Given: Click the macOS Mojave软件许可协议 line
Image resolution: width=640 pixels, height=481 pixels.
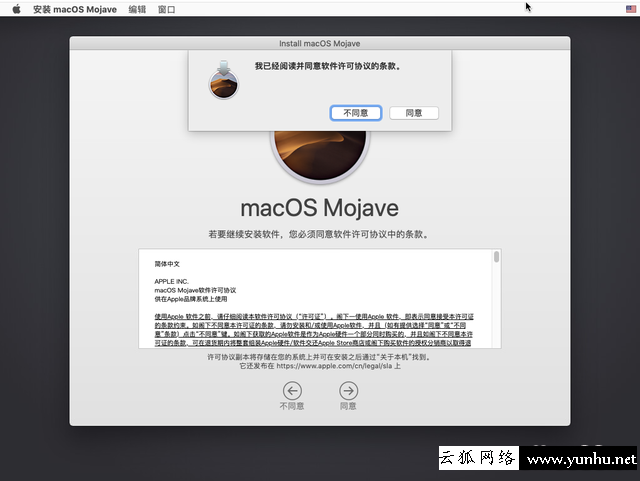Looking at the screenshot, I should click(195, 290).
